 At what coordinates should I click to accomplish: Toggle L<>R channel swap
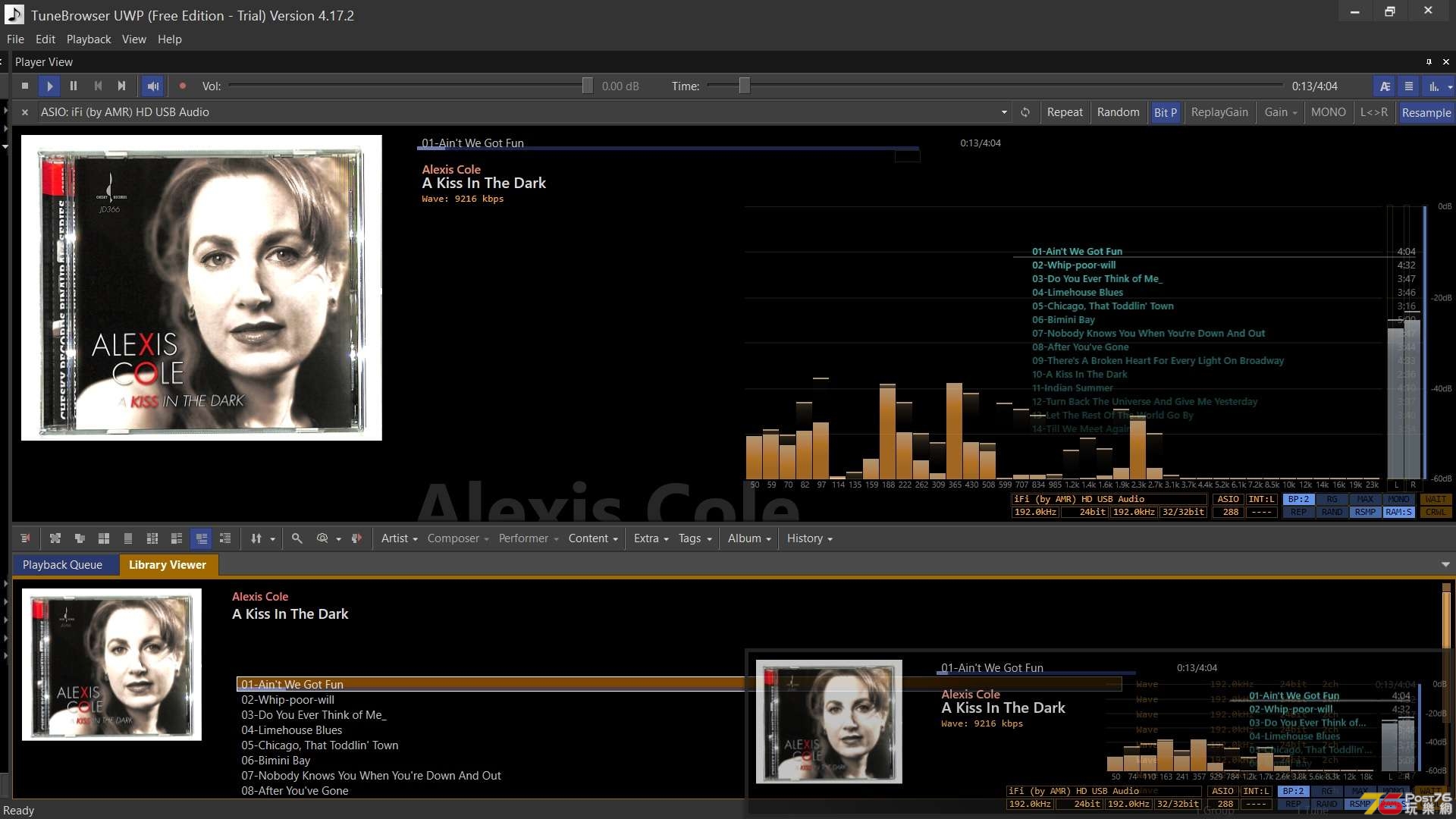tap(1374, 112)
